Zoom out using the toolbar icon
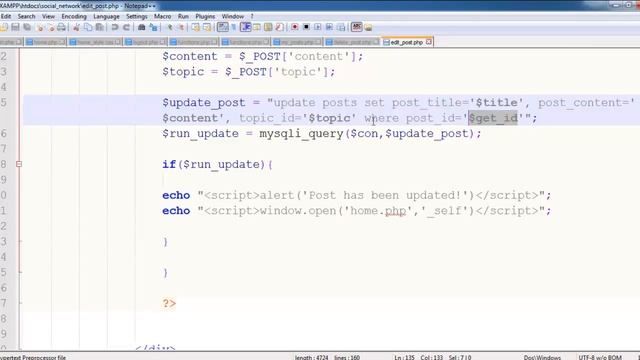 pyautogui.click(x=181, y=27)
